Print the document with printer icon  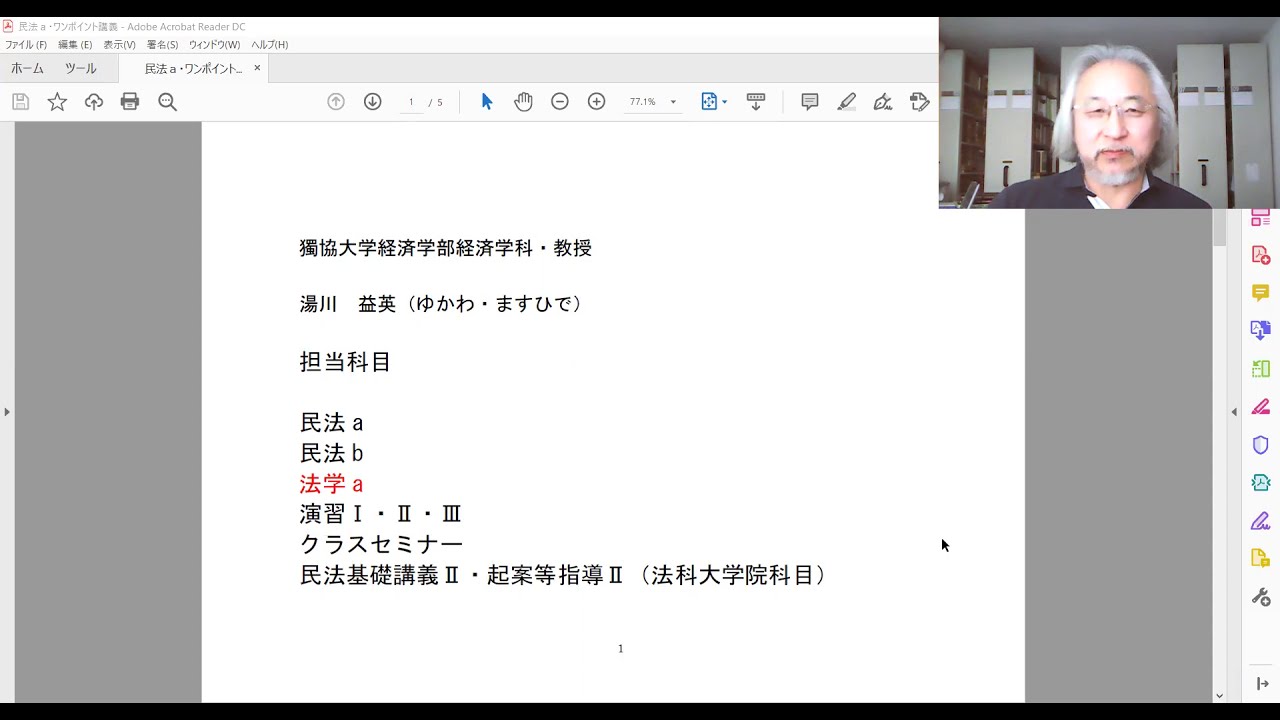(x=130, y=101)
